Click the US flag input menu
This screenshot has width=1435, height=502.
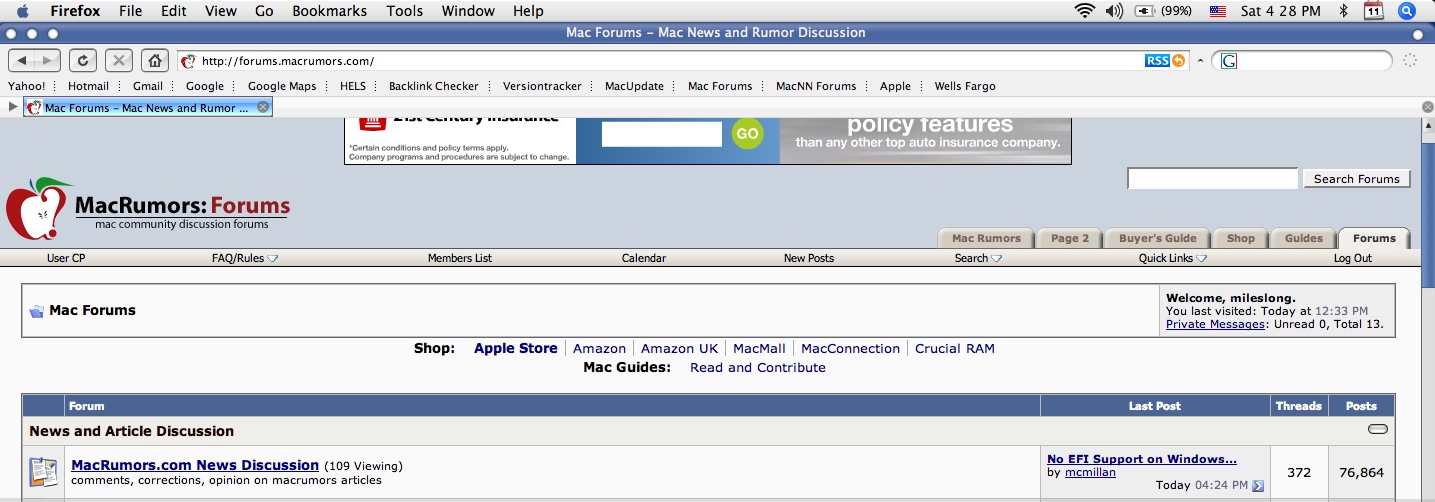click(x=1217, y=12)
